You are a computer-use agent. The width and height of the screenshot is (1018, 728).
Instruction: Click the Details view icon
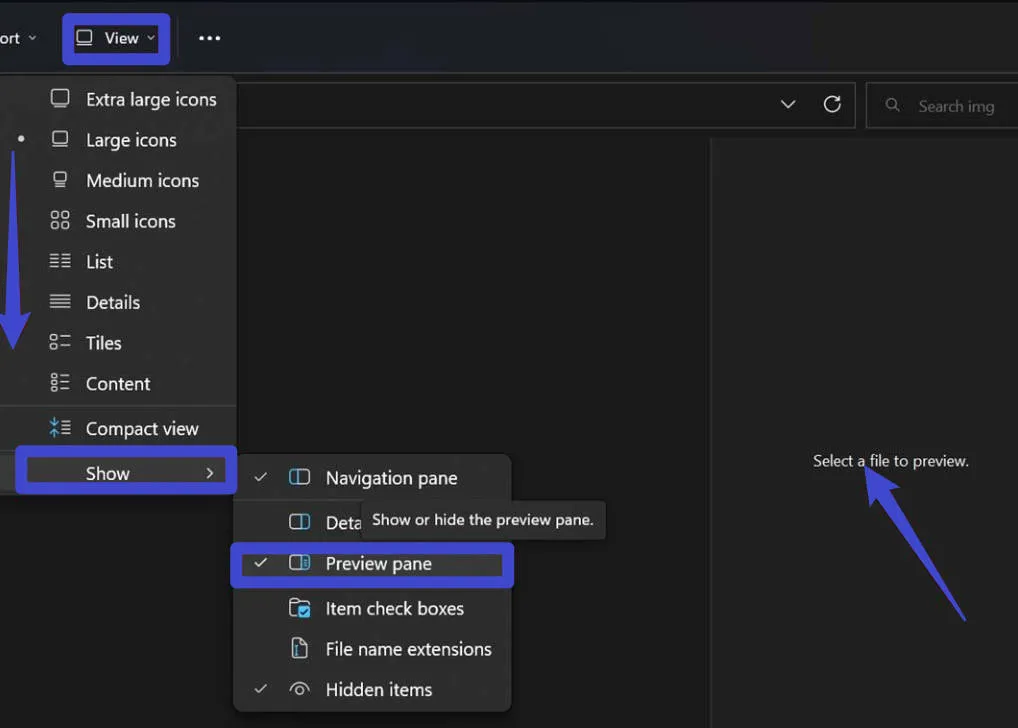(x=60, y=302)
